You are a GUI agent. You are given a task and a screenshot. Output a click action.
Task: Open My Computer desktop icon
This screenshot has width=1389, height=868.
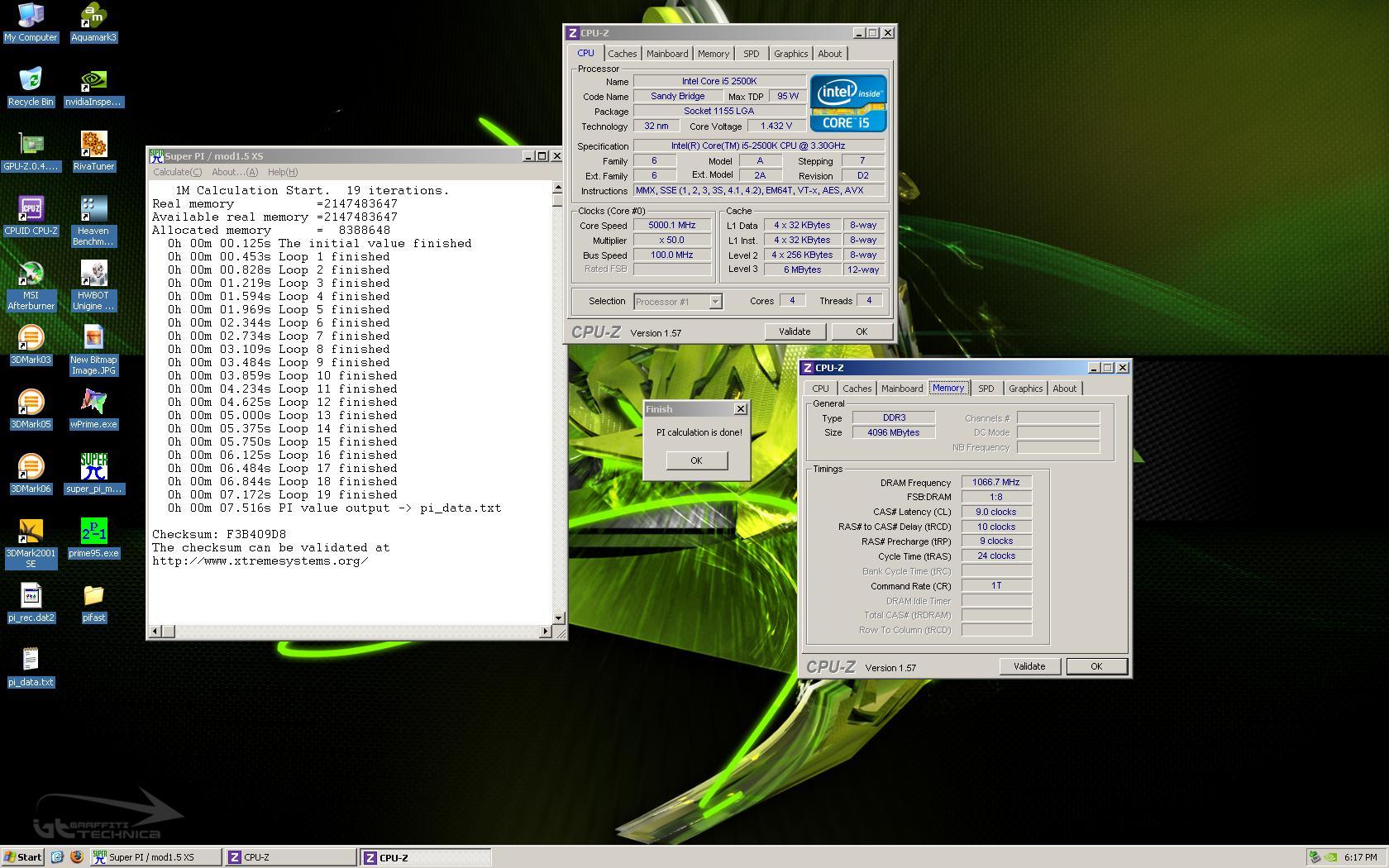[x=31, y=22]
